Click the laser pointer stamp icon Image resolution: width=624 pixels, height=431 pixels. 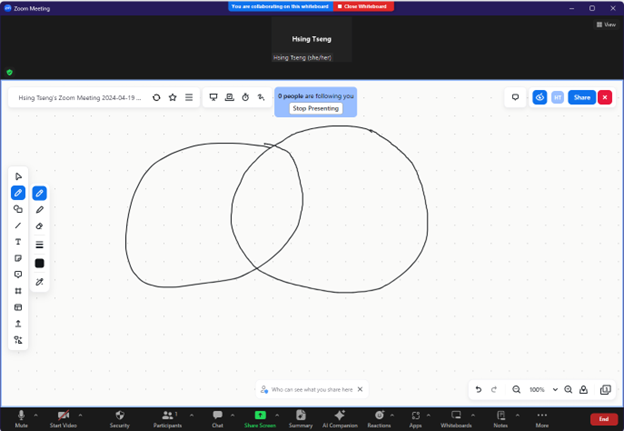229,97
